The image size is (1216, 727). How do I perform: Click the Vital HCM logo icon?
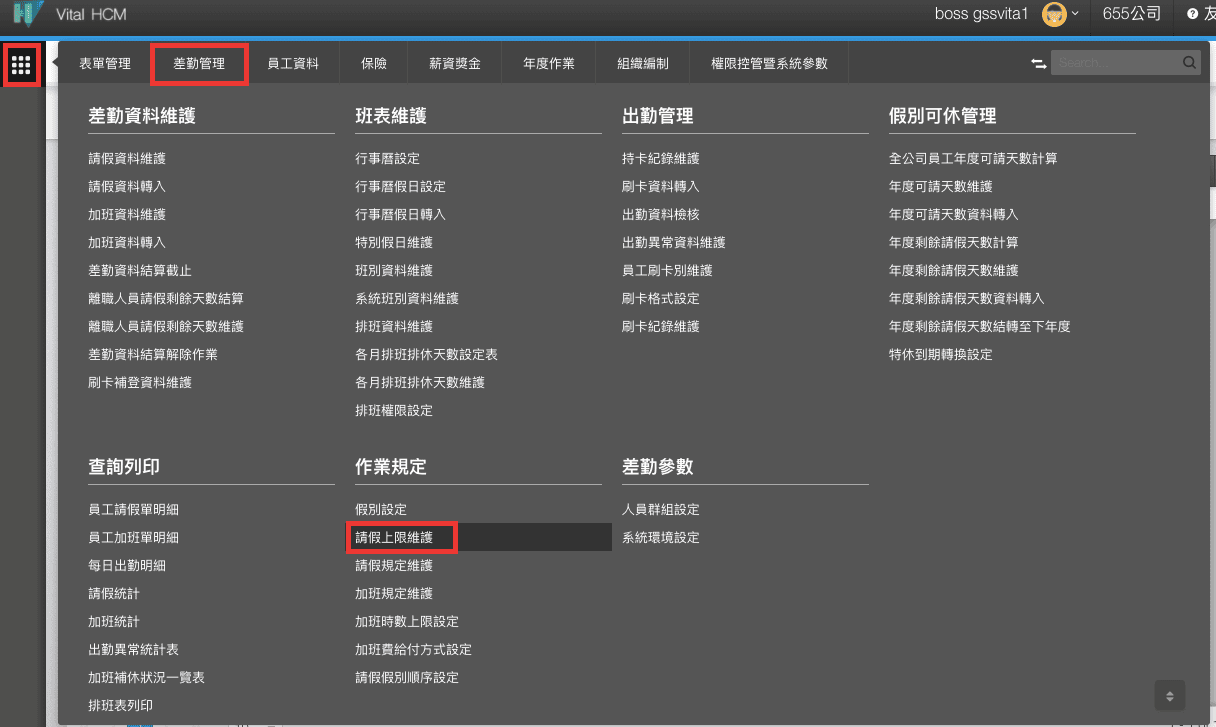(x=28, y=15)
